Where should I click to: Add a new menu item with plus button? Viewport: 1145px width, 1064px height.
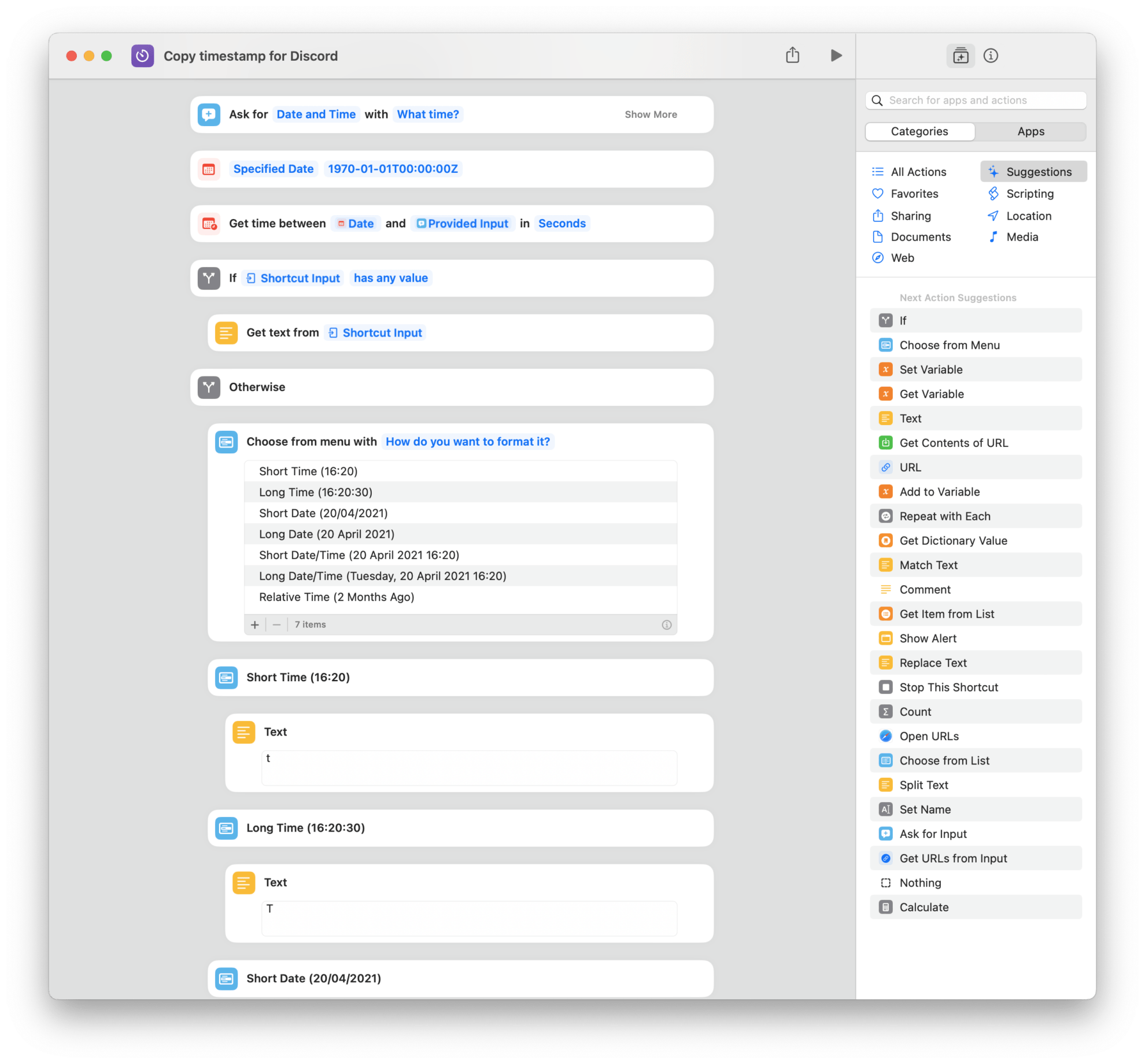(x=254, y=625)
